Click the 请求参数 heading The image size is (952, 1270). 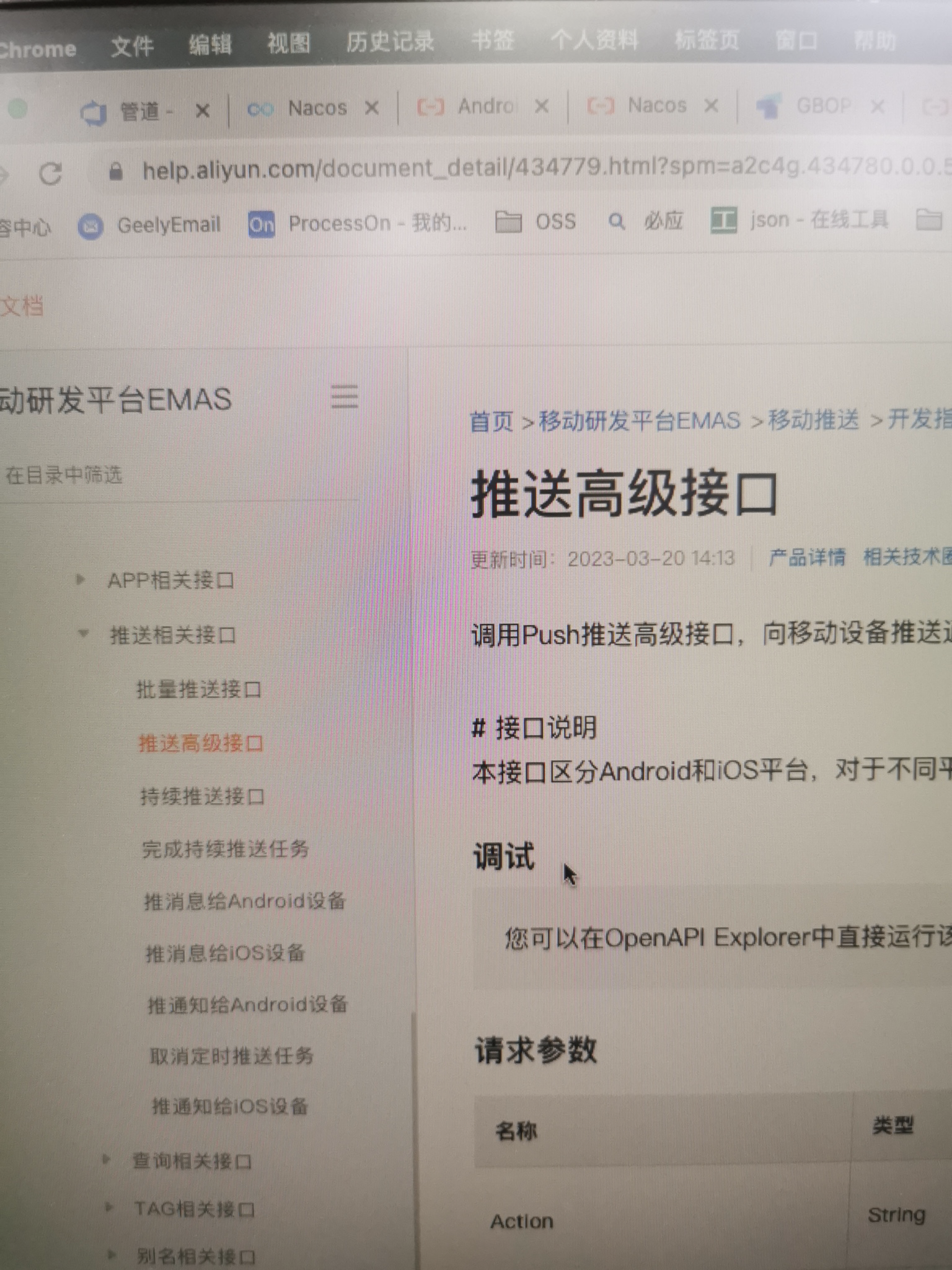click(x=536, y=1050)
